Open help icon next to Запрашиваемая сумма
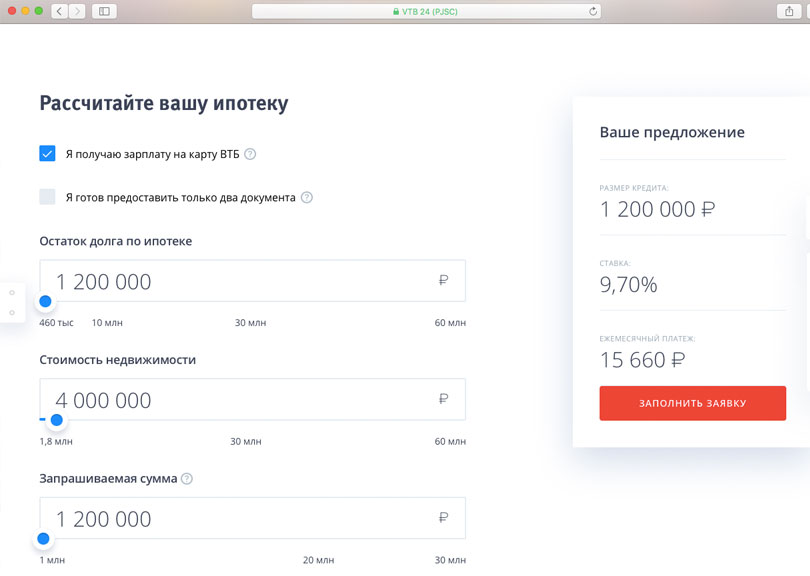Screen dimensions: 810x576 187,479
